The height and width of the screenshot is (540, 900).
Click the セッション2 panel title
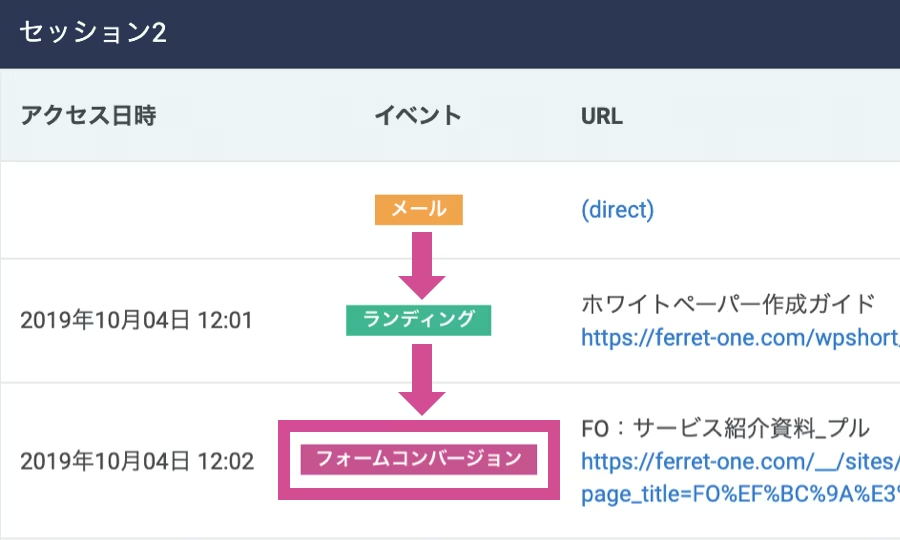(x=92, y=33)
